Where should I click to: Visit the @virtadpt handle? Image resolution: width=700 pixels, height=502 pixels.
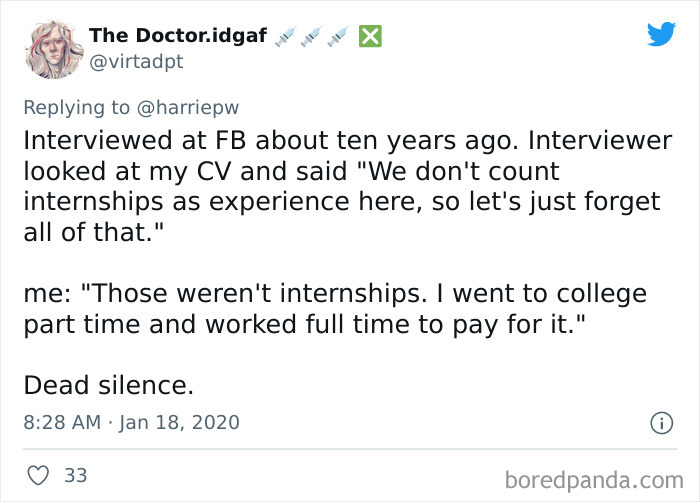136,61
